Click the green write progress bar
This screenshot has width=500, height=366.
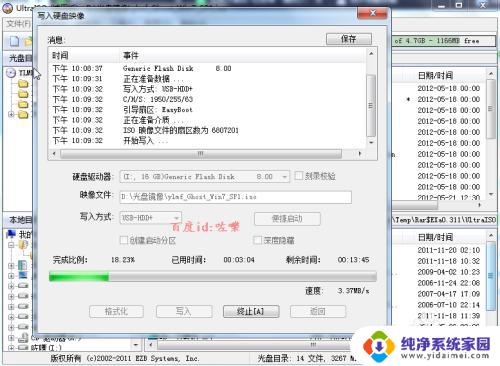click(213, 277)
